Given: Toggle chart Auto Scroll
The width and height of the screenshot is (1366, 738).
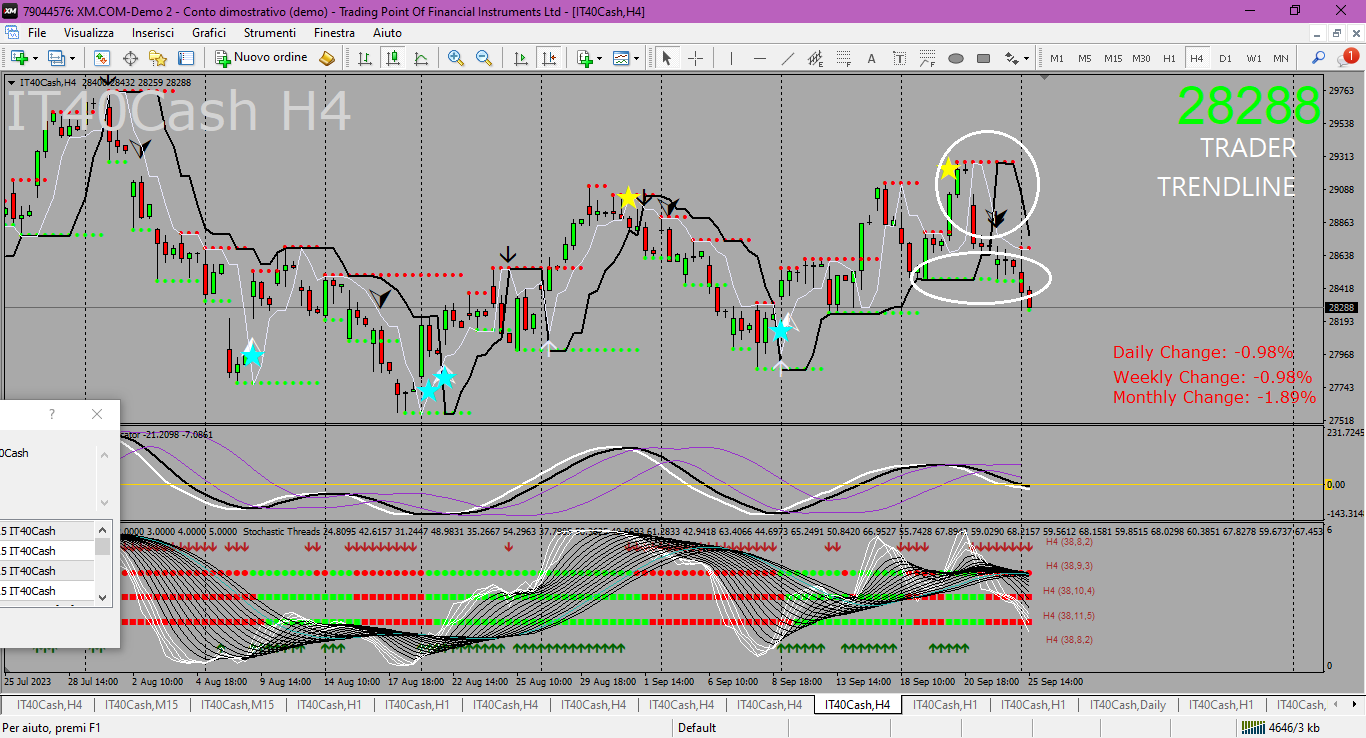Looking at the screenshot, I should click(x=521, y=58).
